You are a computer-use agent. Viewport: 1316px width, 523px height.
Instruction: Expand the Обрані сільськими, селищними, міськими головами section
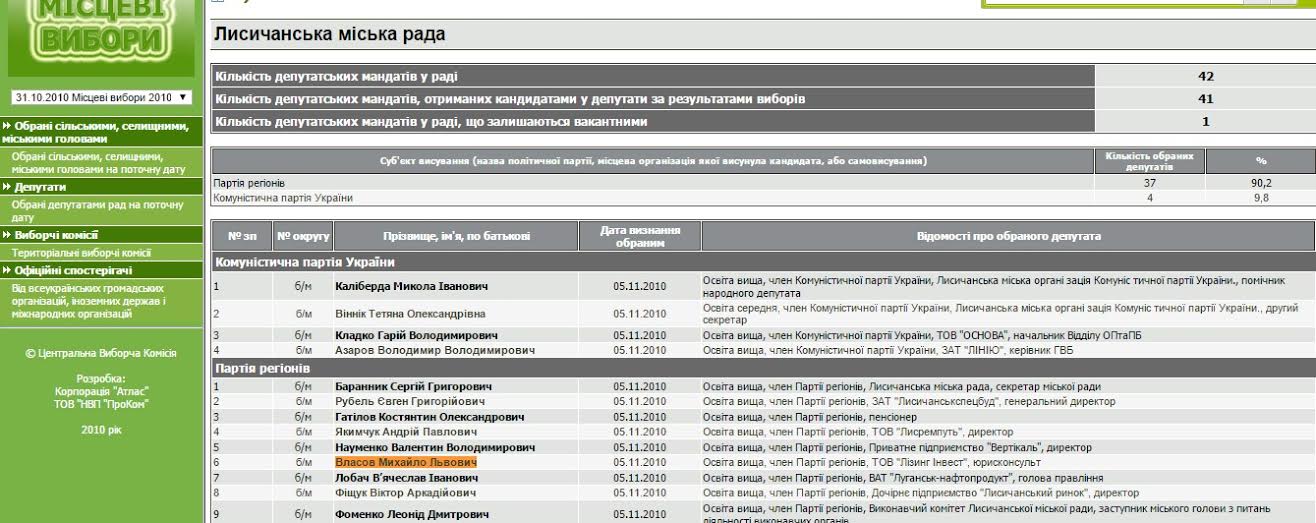(x=100, y=132)
